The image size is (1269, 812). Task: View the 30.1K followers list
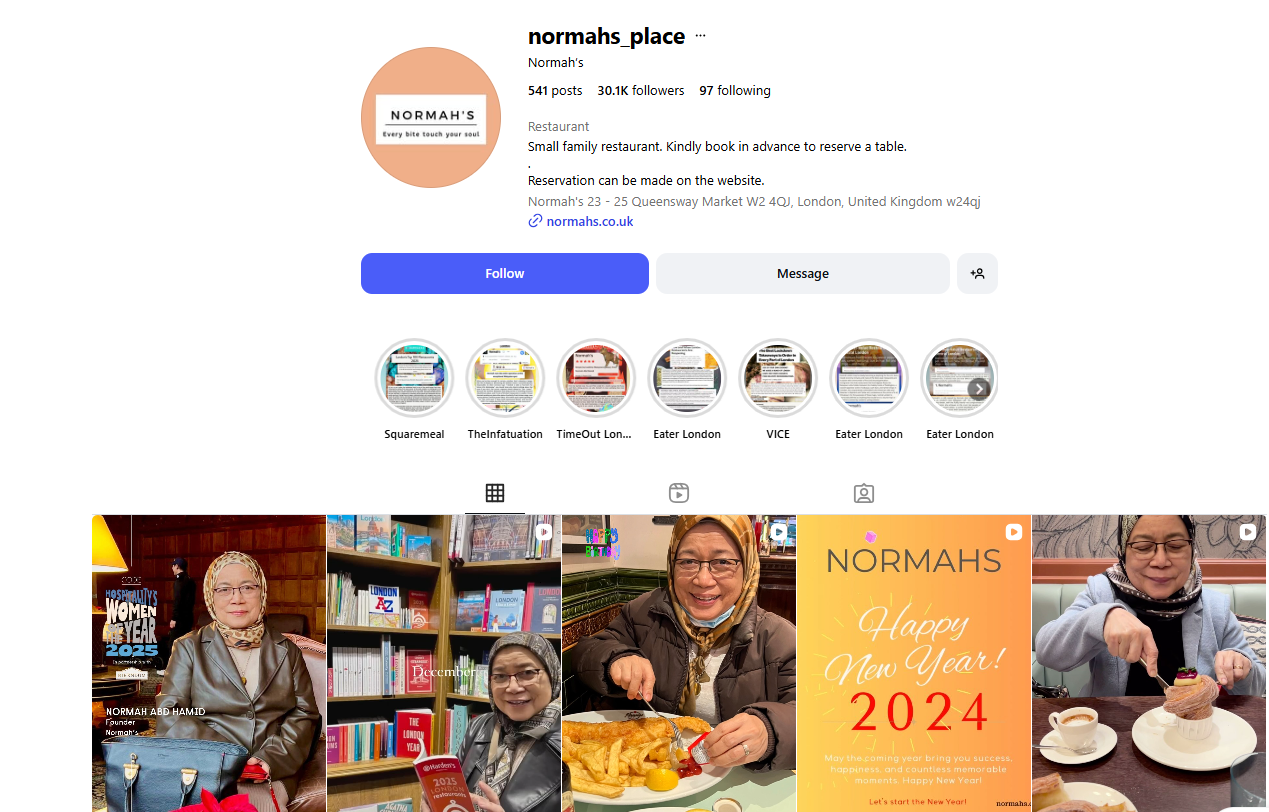[641, 91]
